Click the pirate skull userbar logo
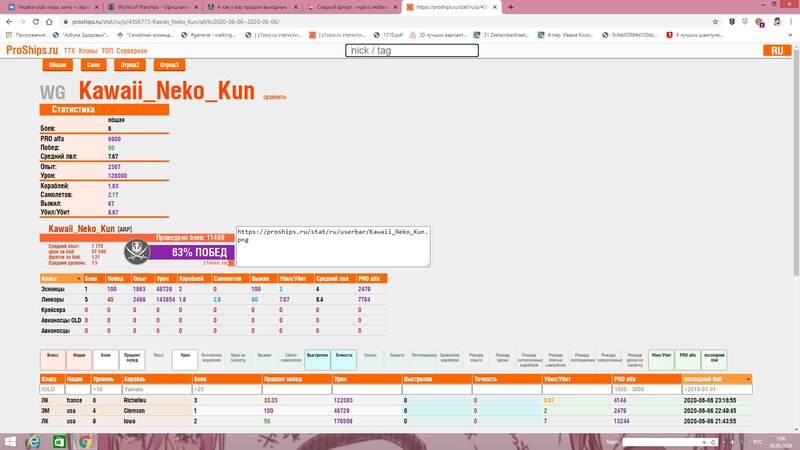The height and width of the screenshot is (450, 800). (x=137, y=251)
